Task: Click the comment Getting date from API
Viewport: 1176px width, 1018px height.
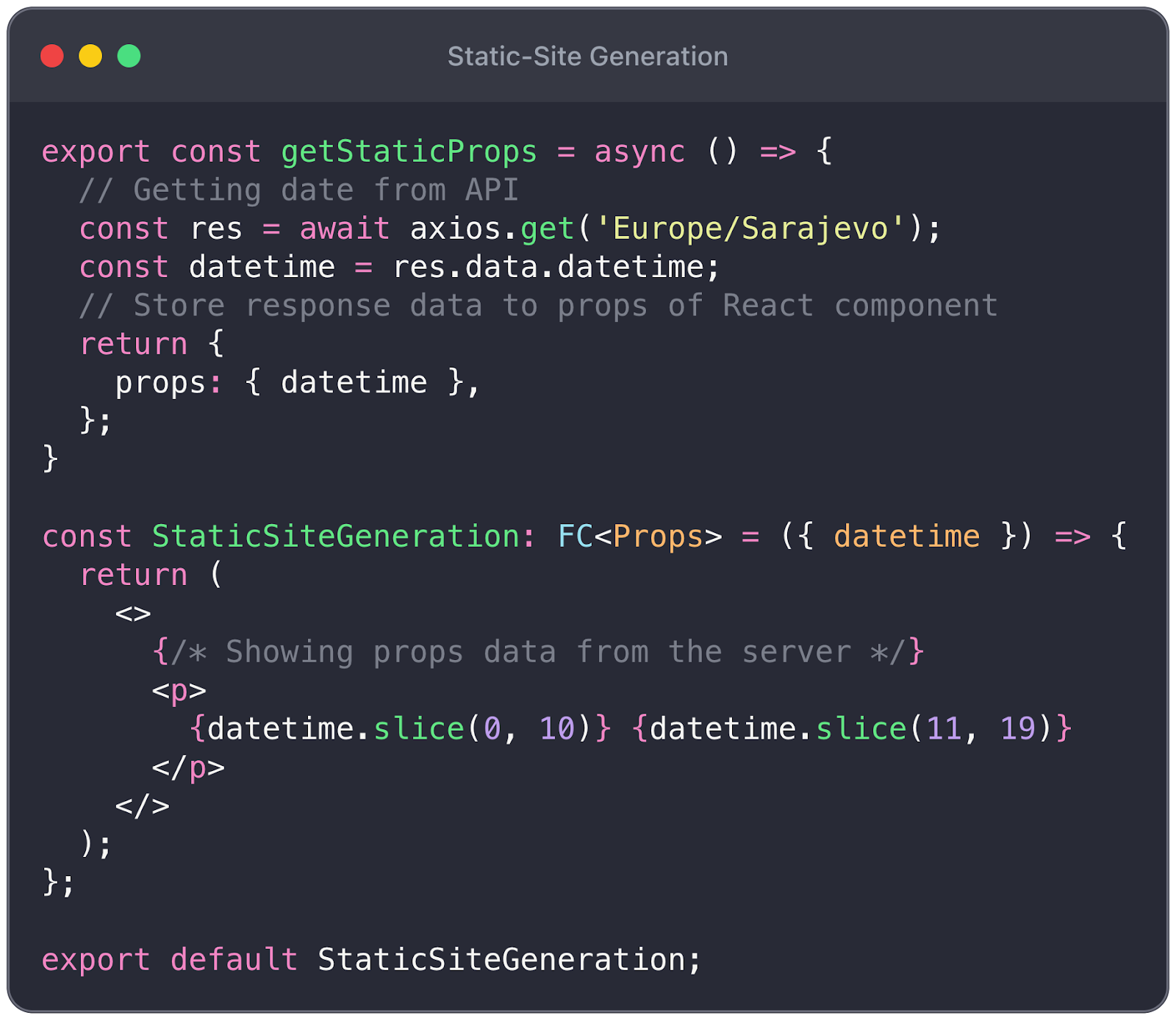Action: (x=299, y=190)
